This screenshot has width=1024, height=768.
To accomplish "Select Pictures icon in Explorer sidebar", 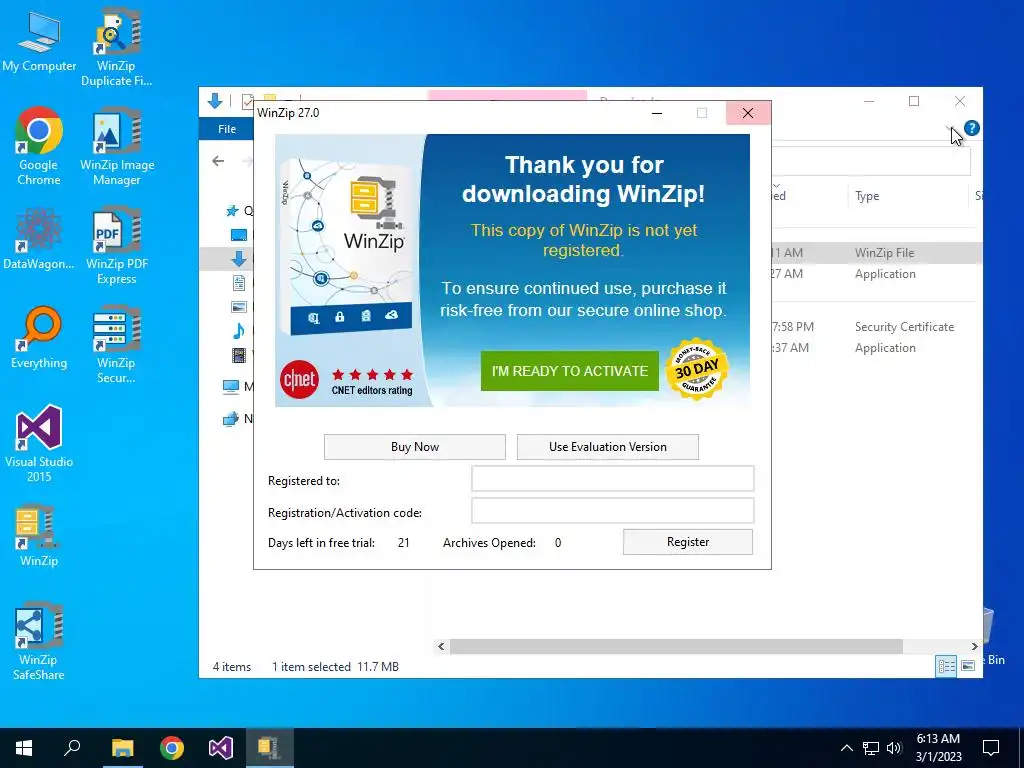I will [239, 307].
